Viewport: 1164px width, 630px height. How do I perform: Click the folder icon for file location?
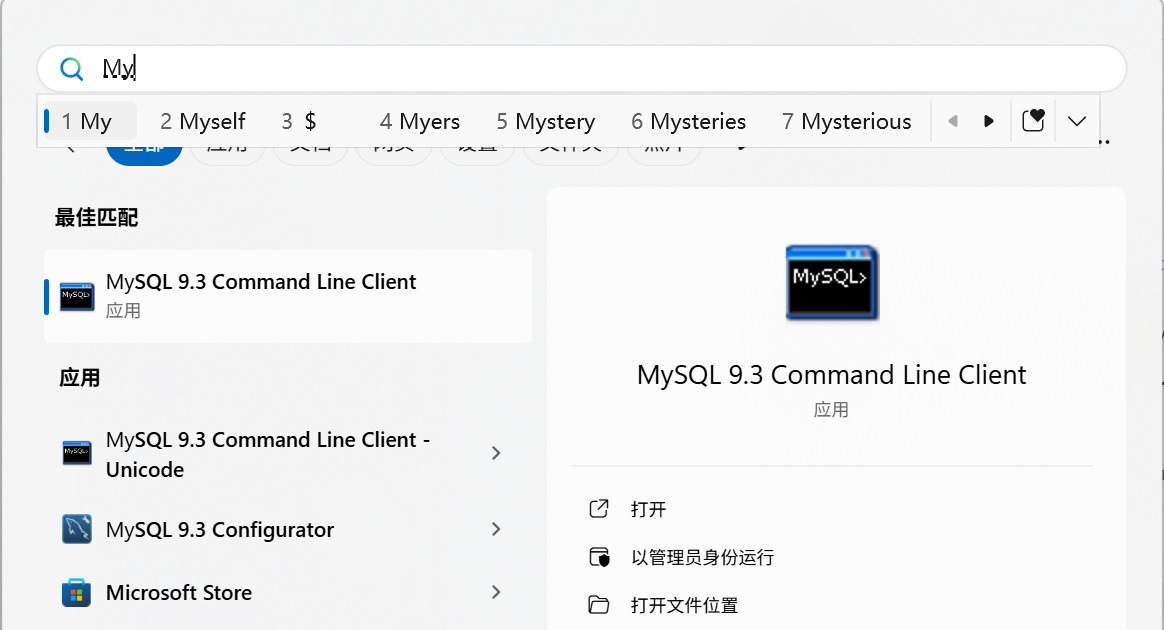coord(599,605)
